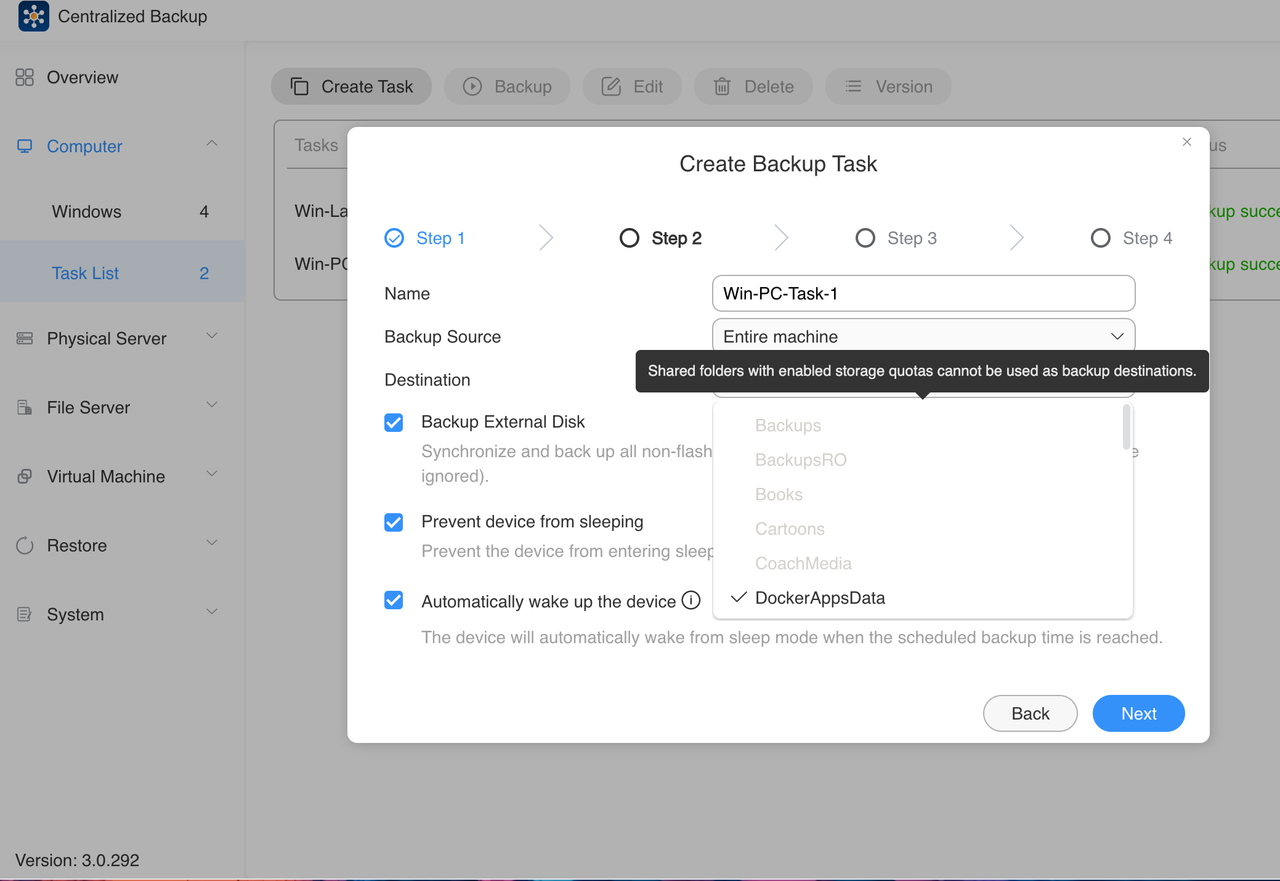The image size is (1280, 881).
Task: Click the Virtual Machine icon
Action: (25, 477)
